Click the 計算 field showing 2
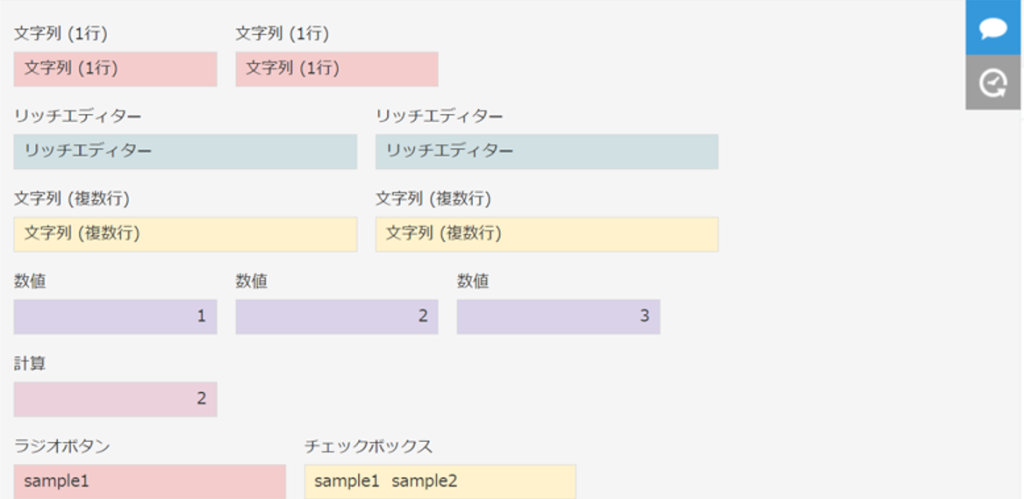The height and width of the screenshot is (499, 1024). tap(116, 399)
